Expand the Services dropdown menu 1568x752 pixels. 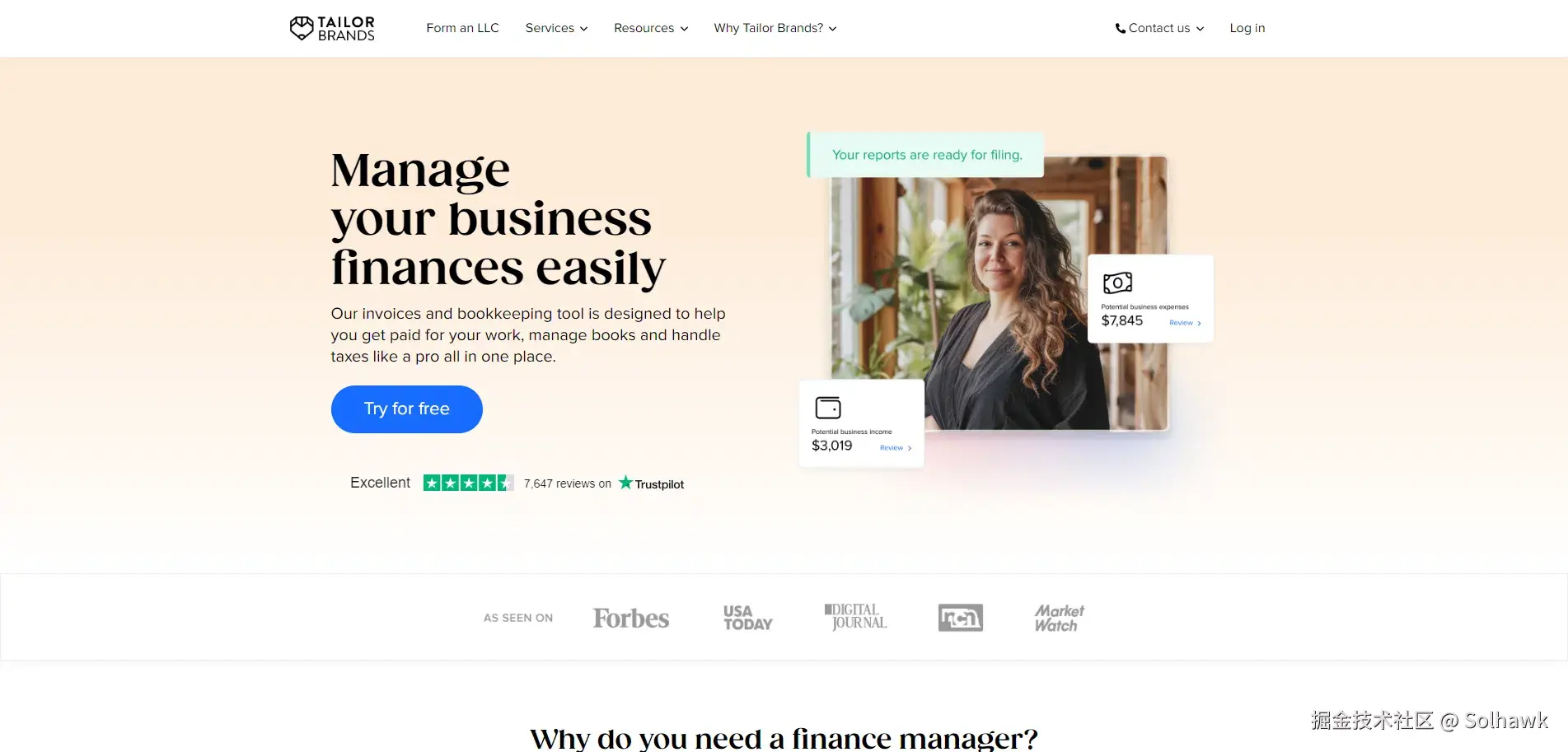click(x=557, y=28)
